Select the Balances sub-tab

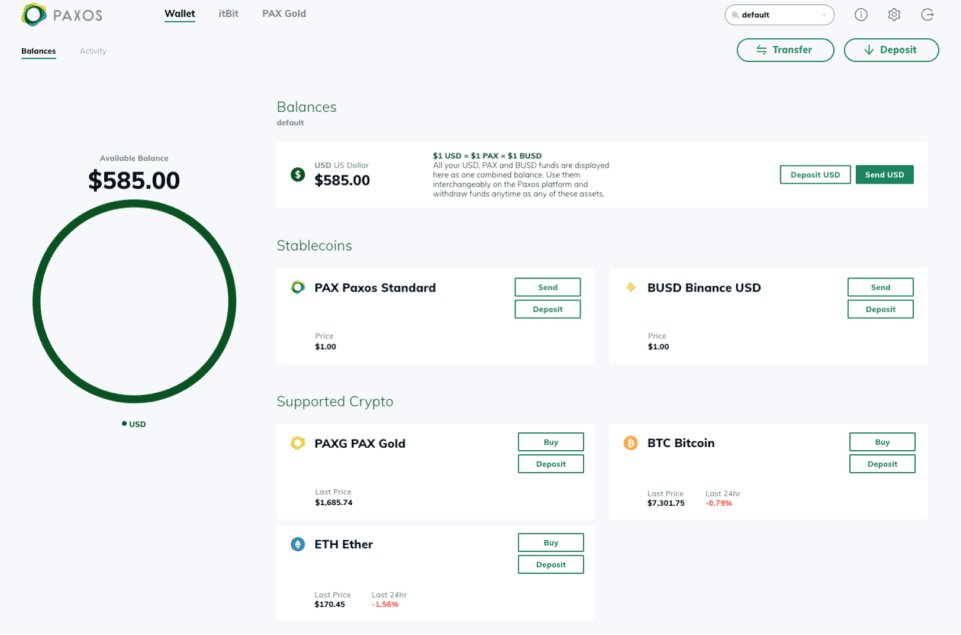[39, 51]
